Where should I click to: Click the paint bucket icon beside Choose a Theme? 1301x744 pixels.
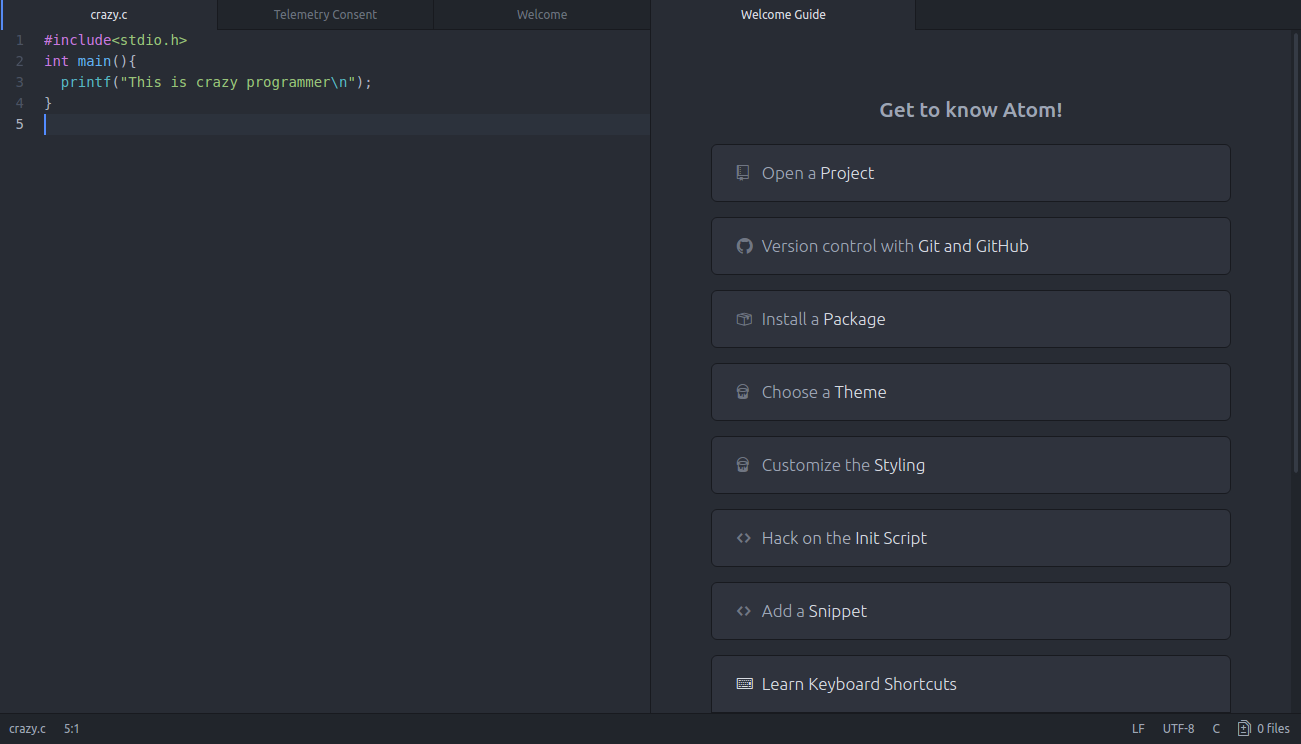[743, 392]
